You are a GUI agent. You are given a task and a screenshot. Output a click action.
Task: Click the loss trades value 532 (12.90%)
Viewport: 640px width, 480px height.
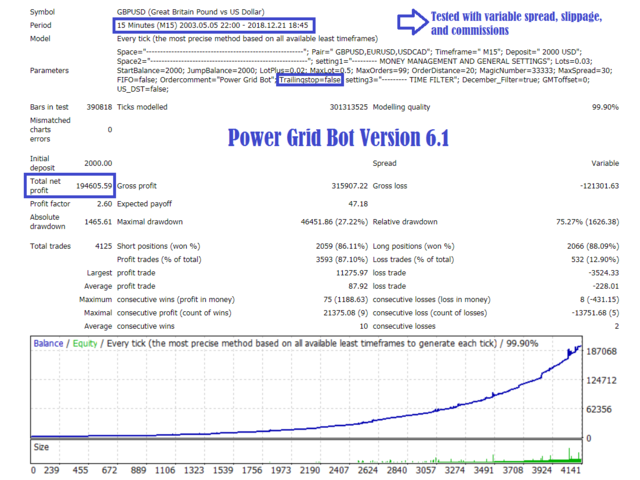pos(595,259)
